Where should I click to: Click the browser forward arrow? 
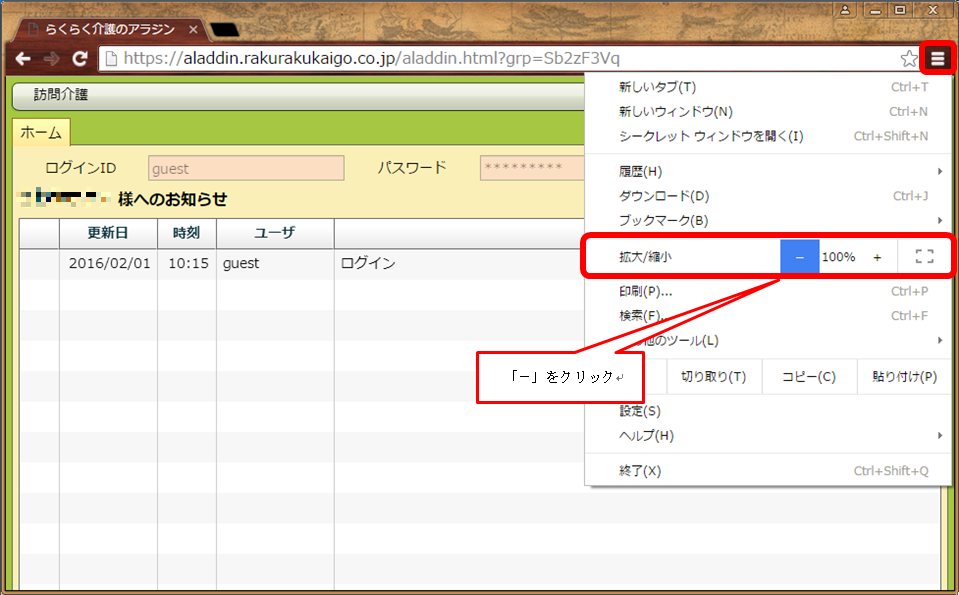point(51,58)
